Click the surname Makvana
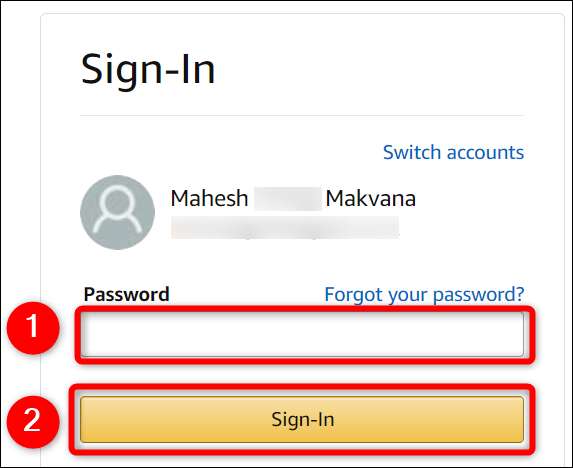Viewport: 573px width, 468px height. tap(371, 199)
